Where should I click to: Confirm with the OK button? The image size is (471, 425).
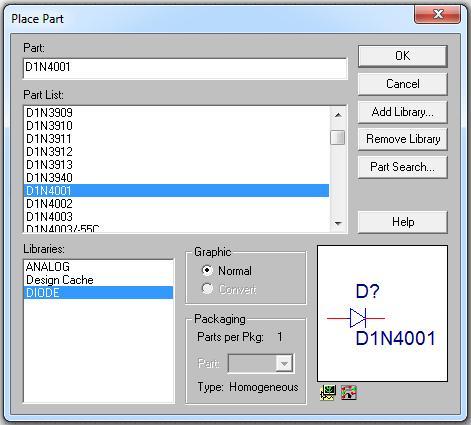(x=403, y=56)
